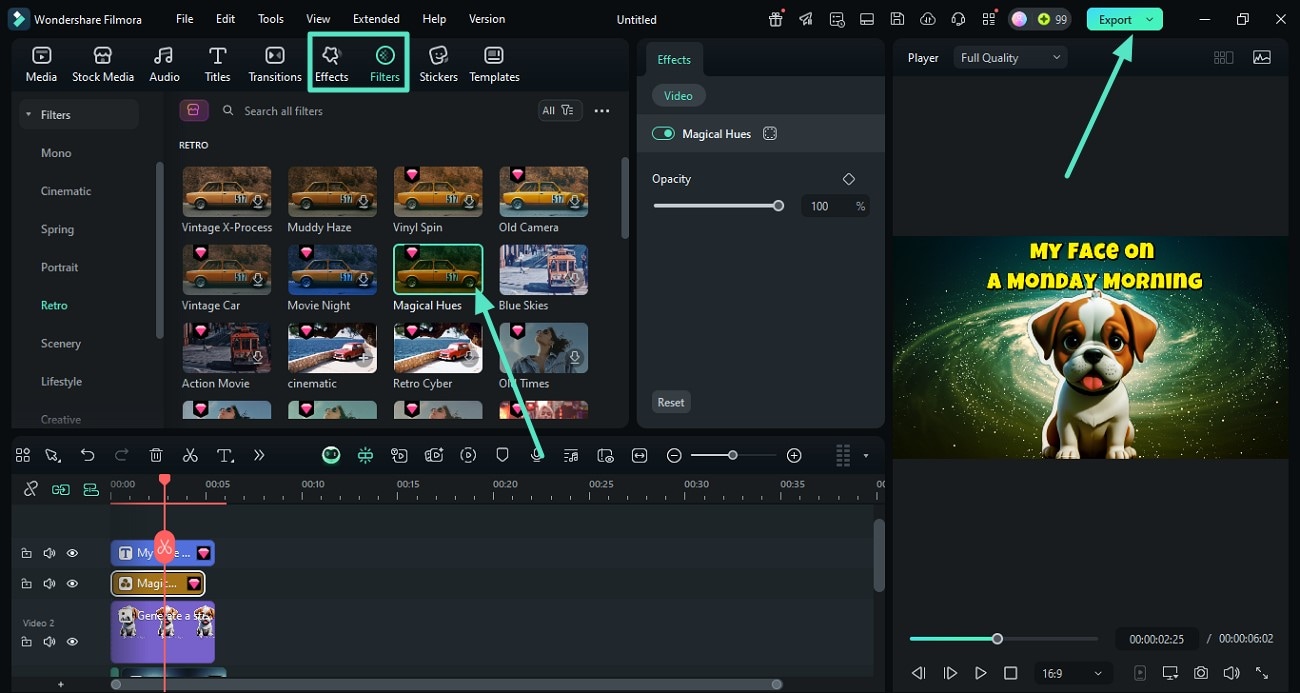
Task: Delete the selected clip with trash icon
Action: click(156, 455)
